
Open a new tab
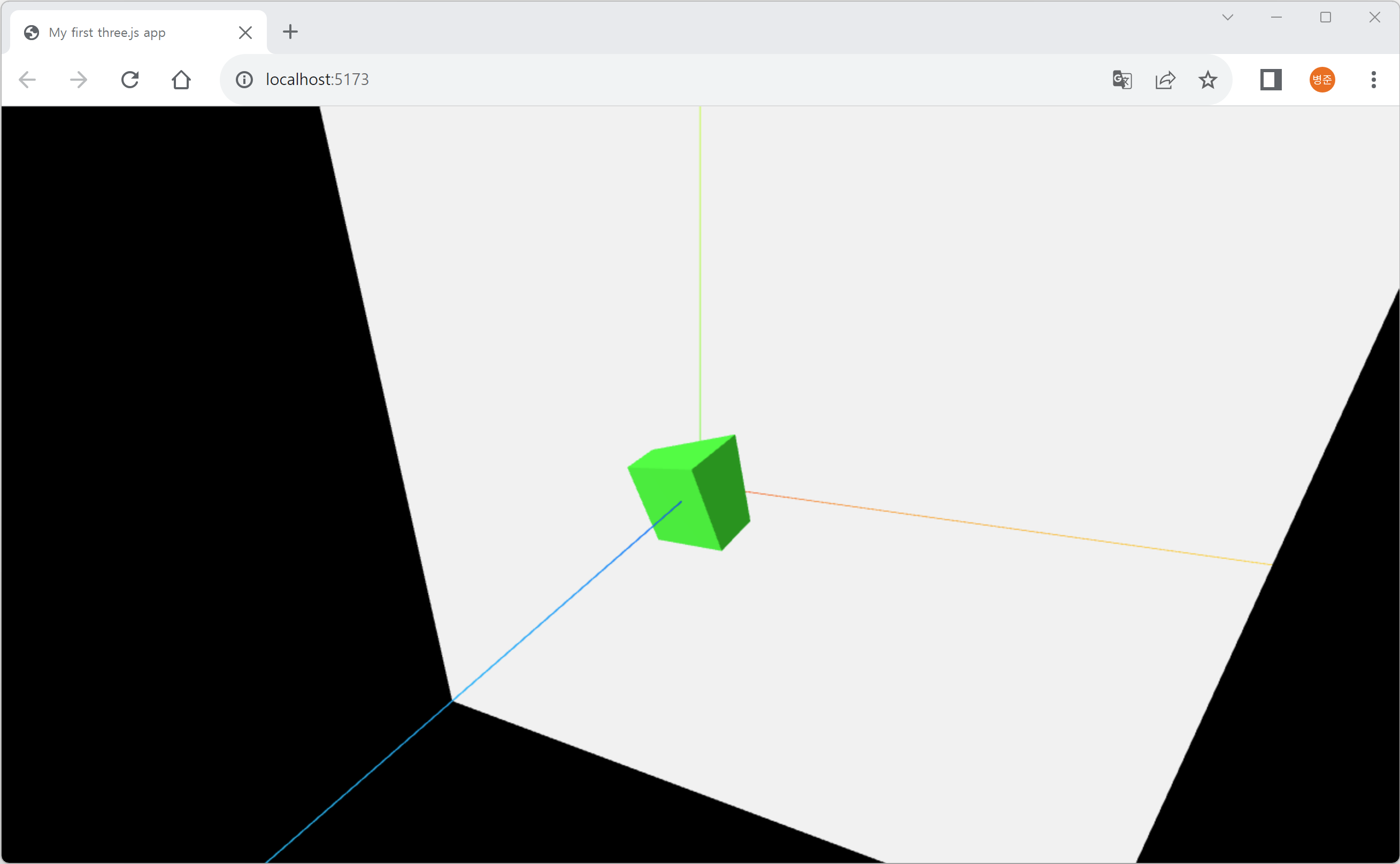click(x=290, y=32)
